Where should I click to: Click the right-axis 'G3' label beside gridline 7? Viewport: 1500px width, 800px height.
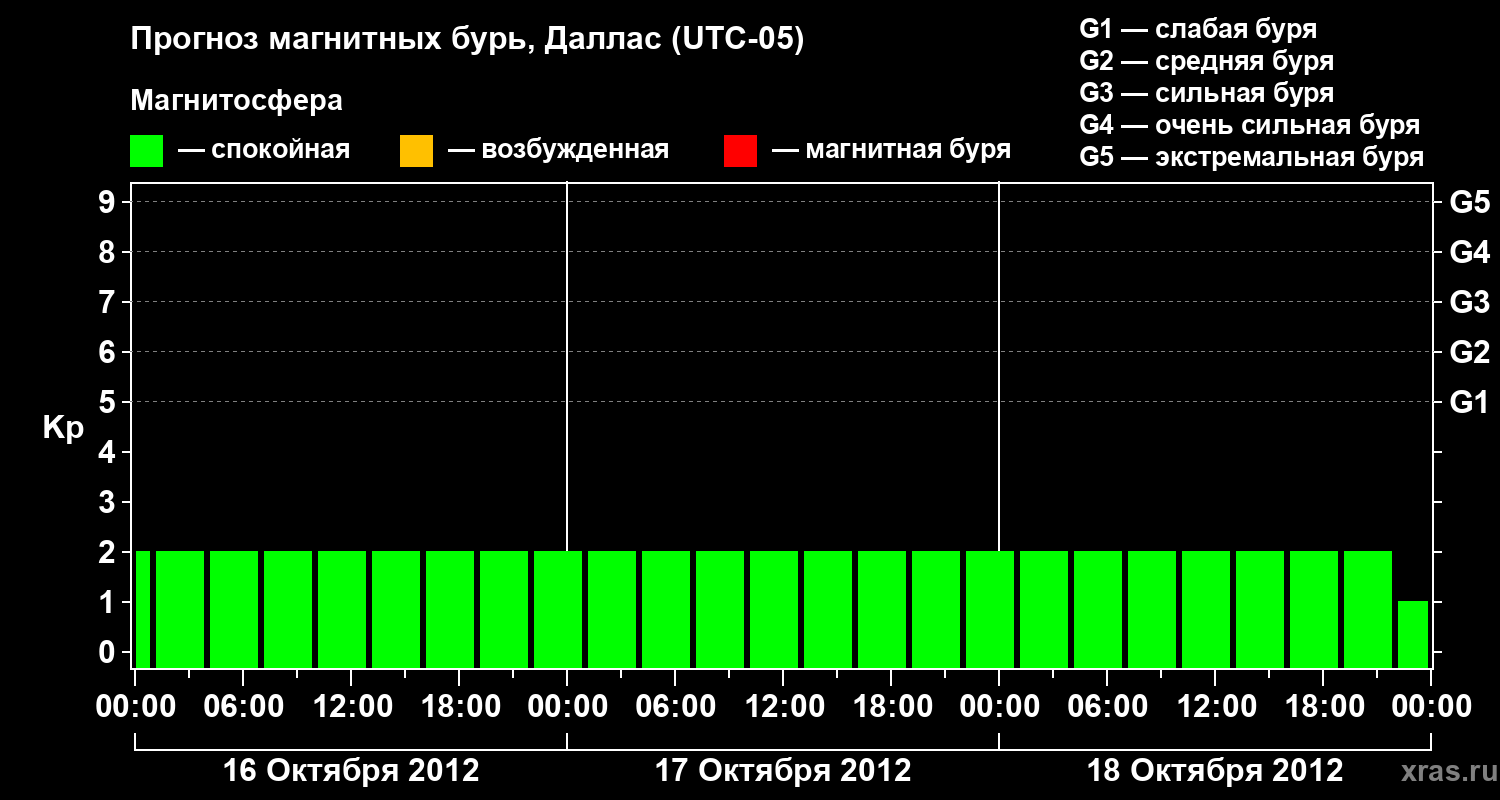(1470, 302)
